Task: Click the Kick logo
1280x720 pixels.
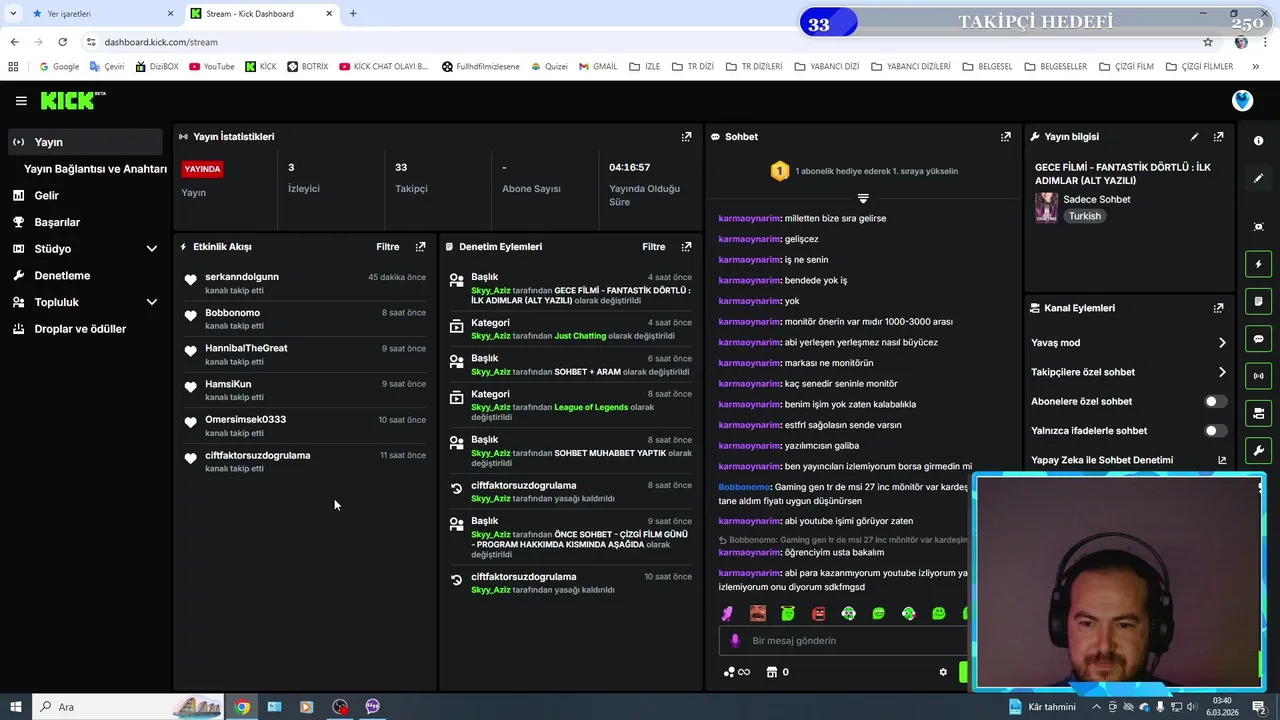Action: tap(72, 100)
